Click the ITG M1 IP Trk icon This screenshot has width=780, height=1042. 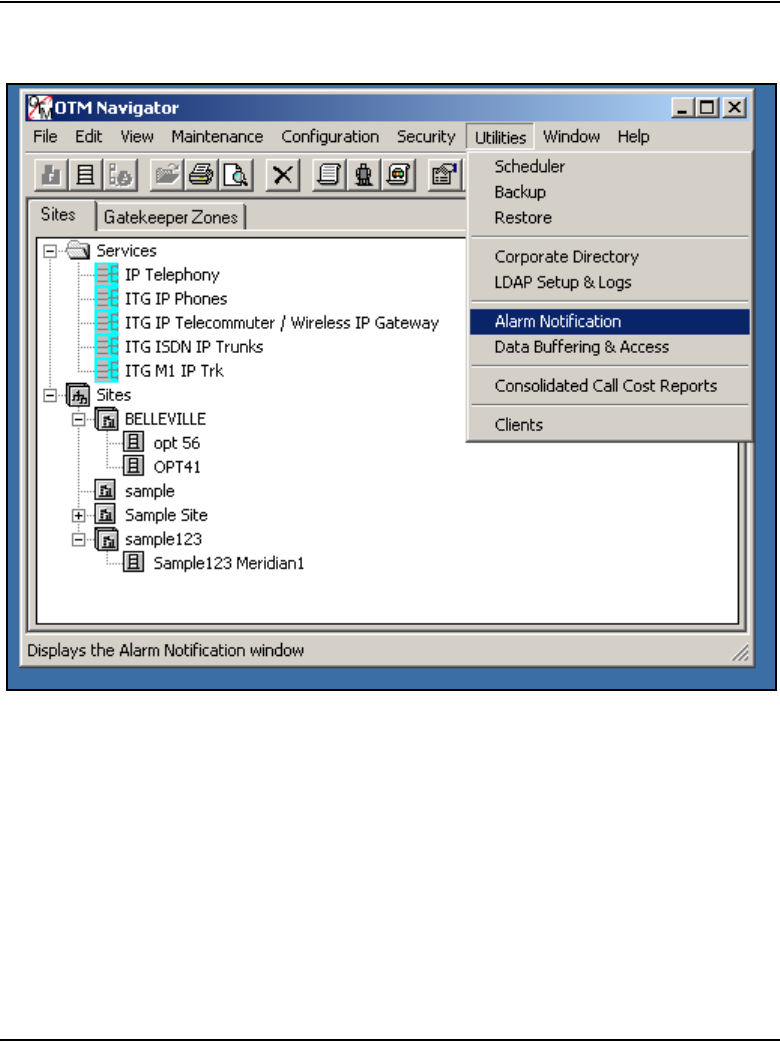click(x=106, y=370)
